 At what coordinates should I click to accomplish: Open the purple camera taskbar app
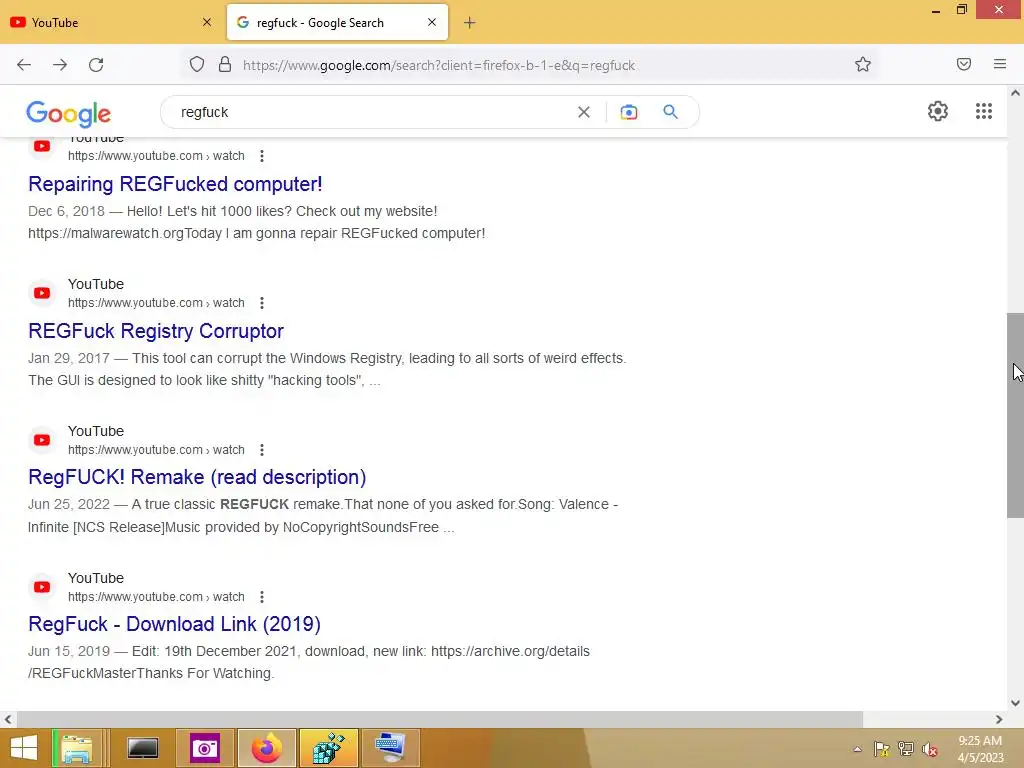point(204,748)
